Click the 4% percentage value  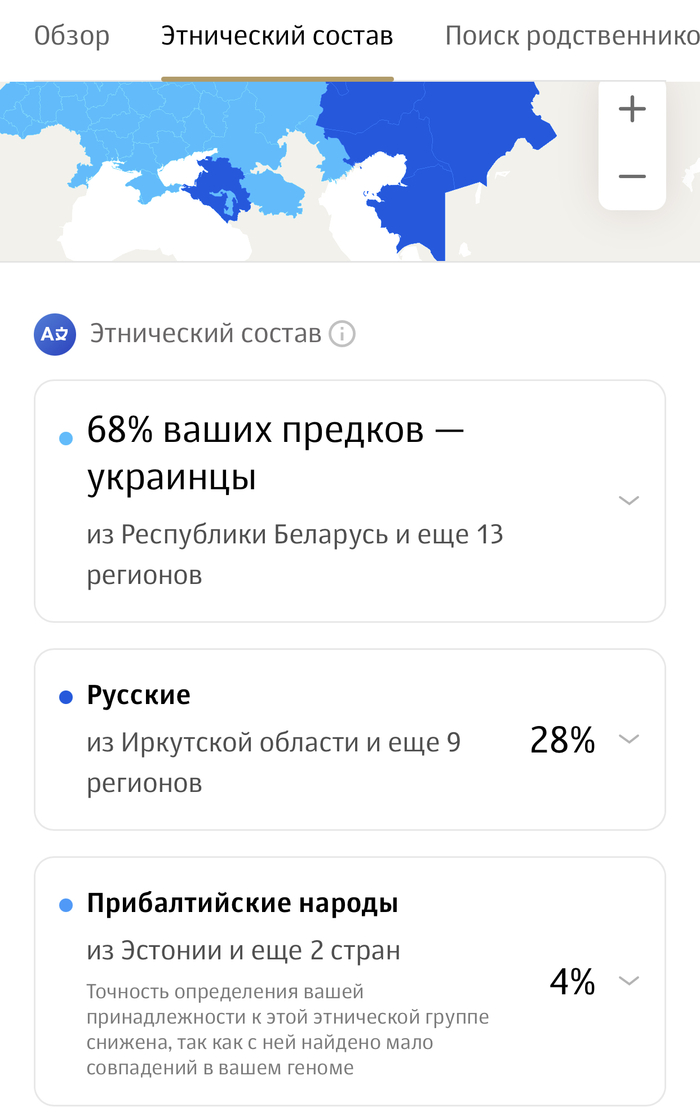pyautogui.click(x=572, y=982)
